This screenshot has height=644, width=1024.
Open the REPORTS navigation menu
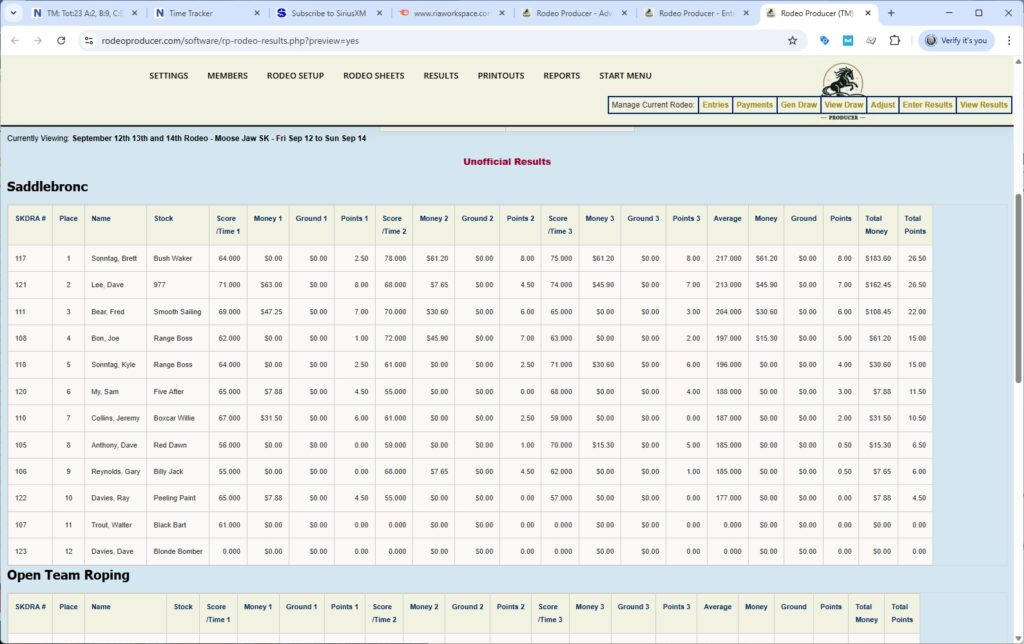[561, 75]
